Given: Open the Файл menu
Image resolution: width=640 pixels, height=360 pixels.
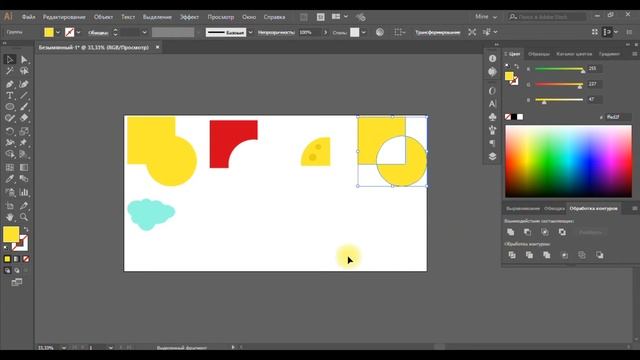Looking at the screenshot, I should (x=28, y=17).
